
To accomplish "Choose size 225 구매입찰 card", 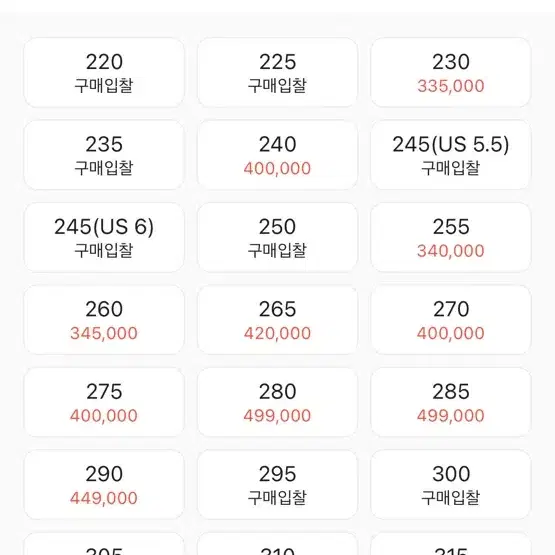I will point(278,73).
